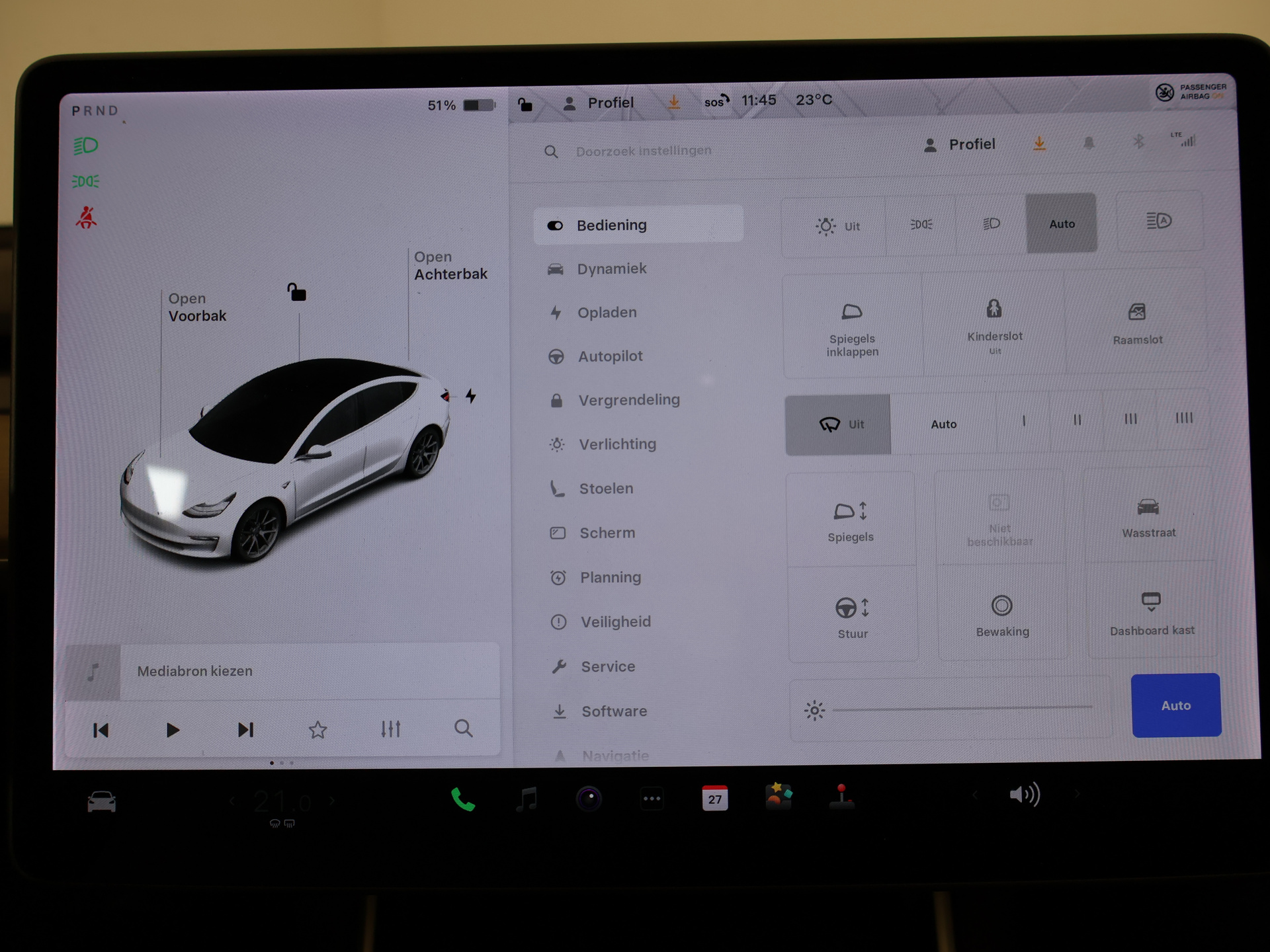
Task: Open the phone app
Action: tap(462, 799)
